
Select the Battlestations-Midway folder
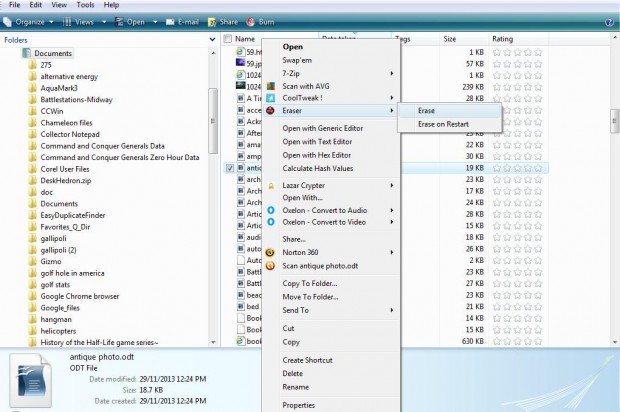point(76,100)
